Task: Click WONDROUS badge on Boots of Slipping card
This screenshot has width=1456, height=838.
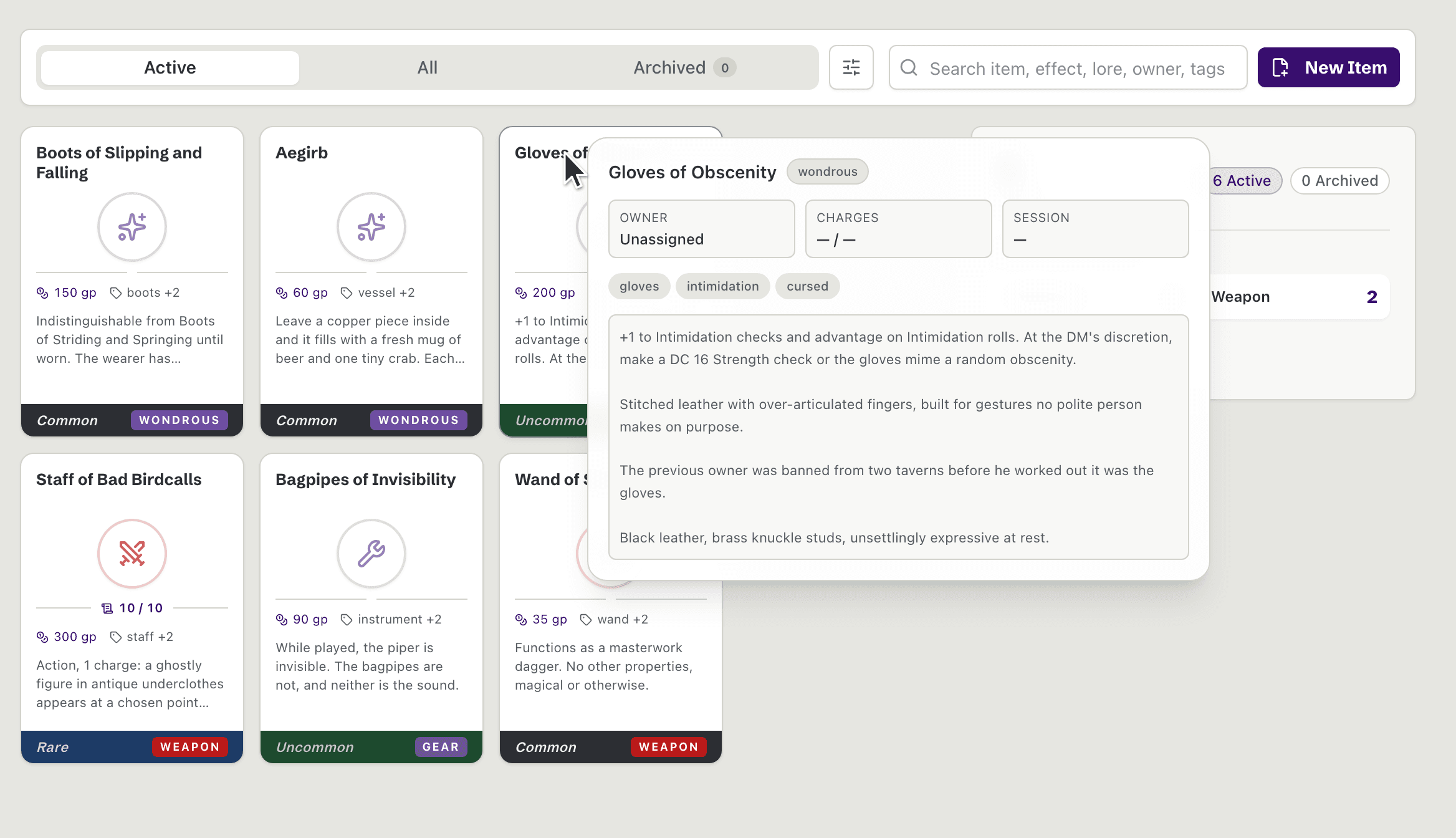Action: (x=180, y=420)
